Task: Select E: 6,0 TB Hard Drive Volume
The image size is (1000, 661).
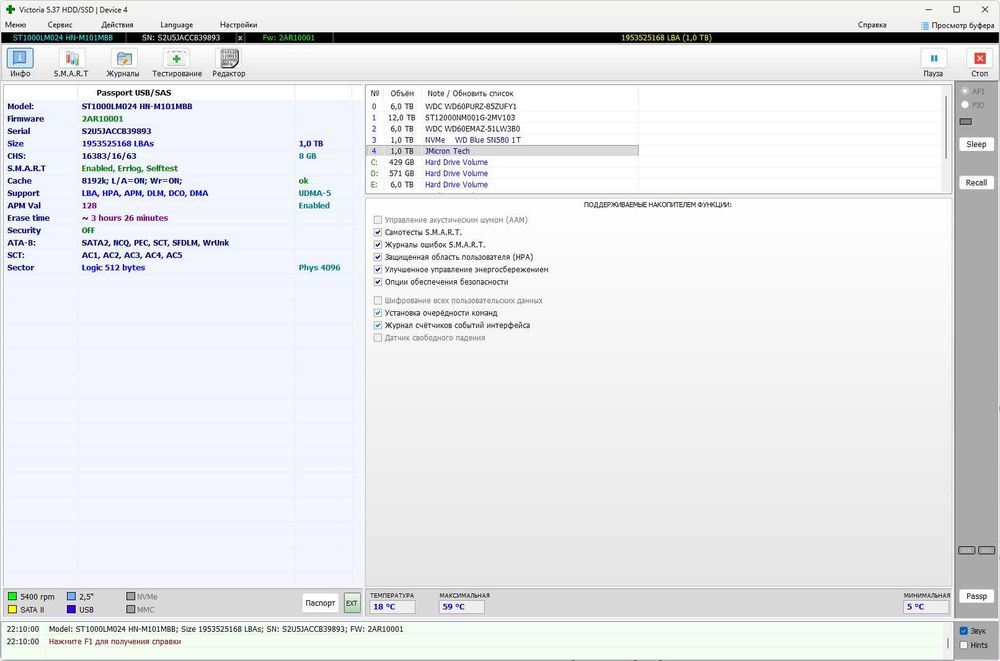Action: pos(503,184)
